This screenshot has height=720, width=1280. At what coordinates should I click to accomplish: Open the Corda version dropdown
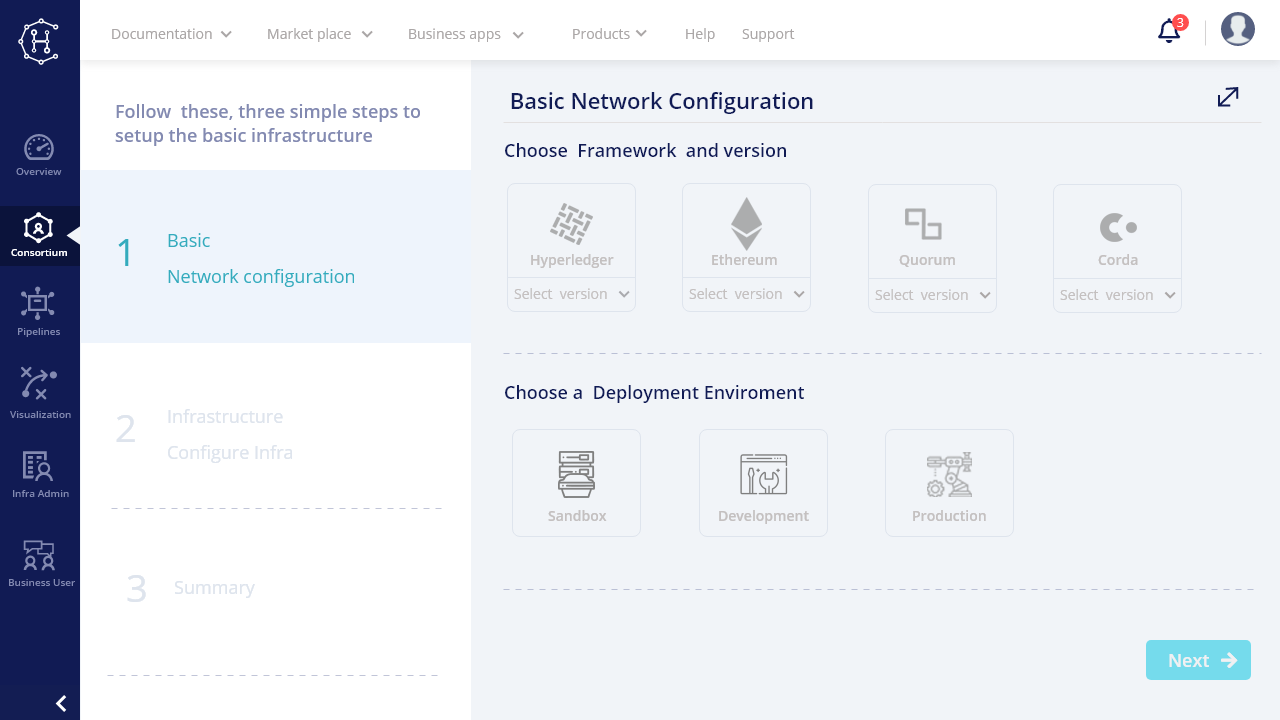[x=1117, y=295]
